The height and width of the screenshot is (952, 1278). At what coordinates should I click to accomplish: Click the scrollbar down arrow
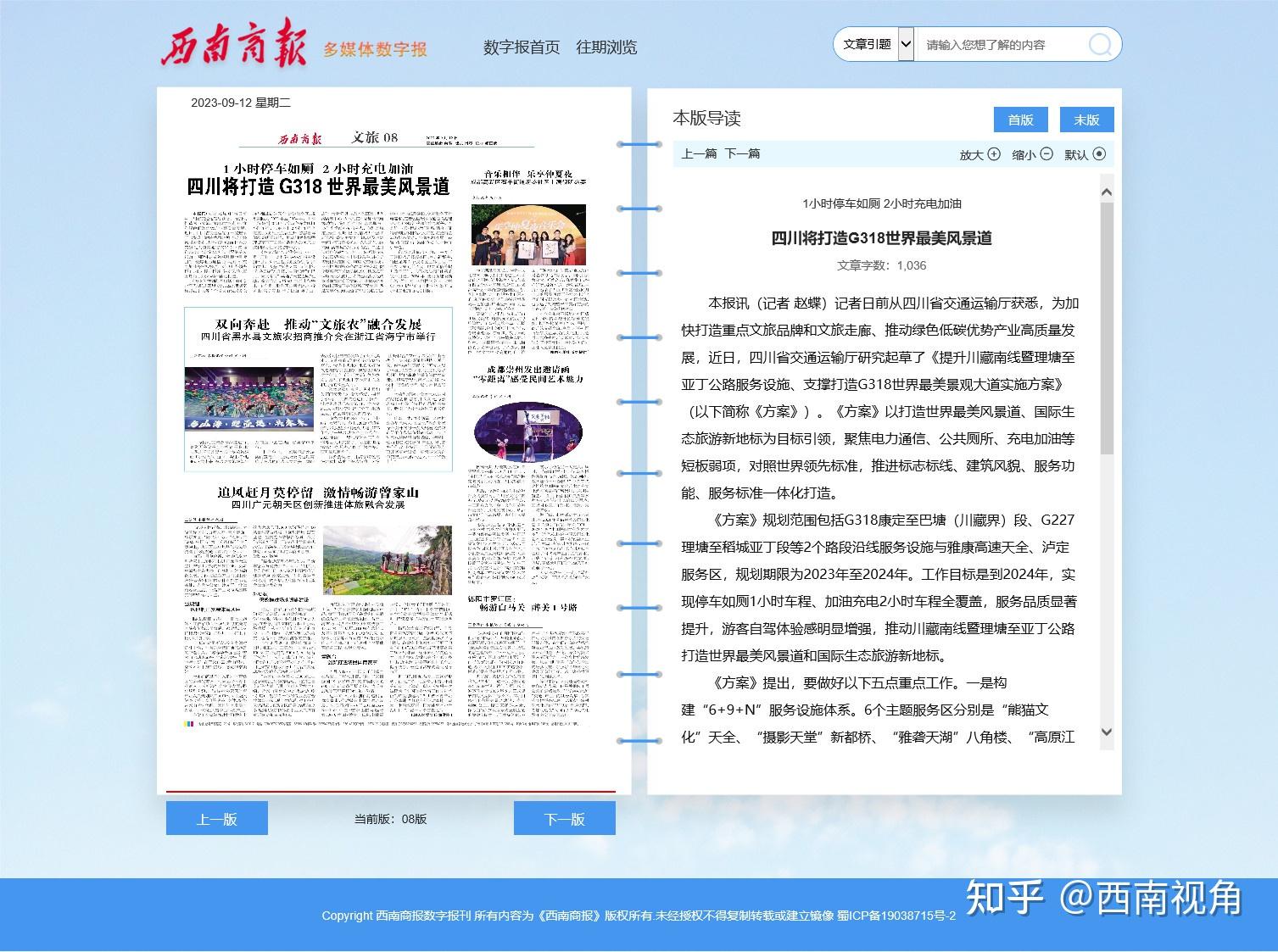1105,731
